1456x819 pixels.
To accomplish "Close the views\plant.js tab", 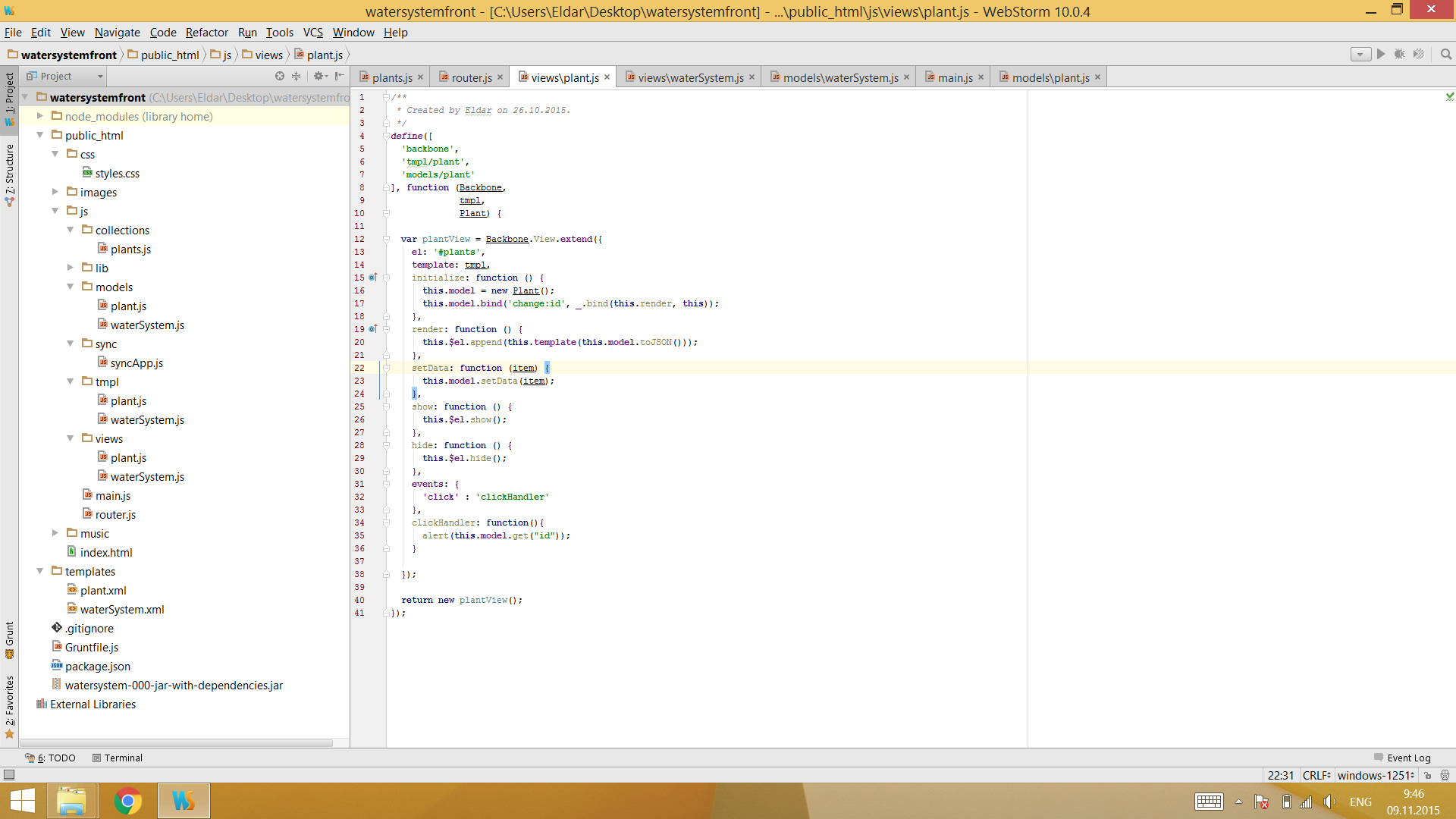I will [x=607, y=77].
